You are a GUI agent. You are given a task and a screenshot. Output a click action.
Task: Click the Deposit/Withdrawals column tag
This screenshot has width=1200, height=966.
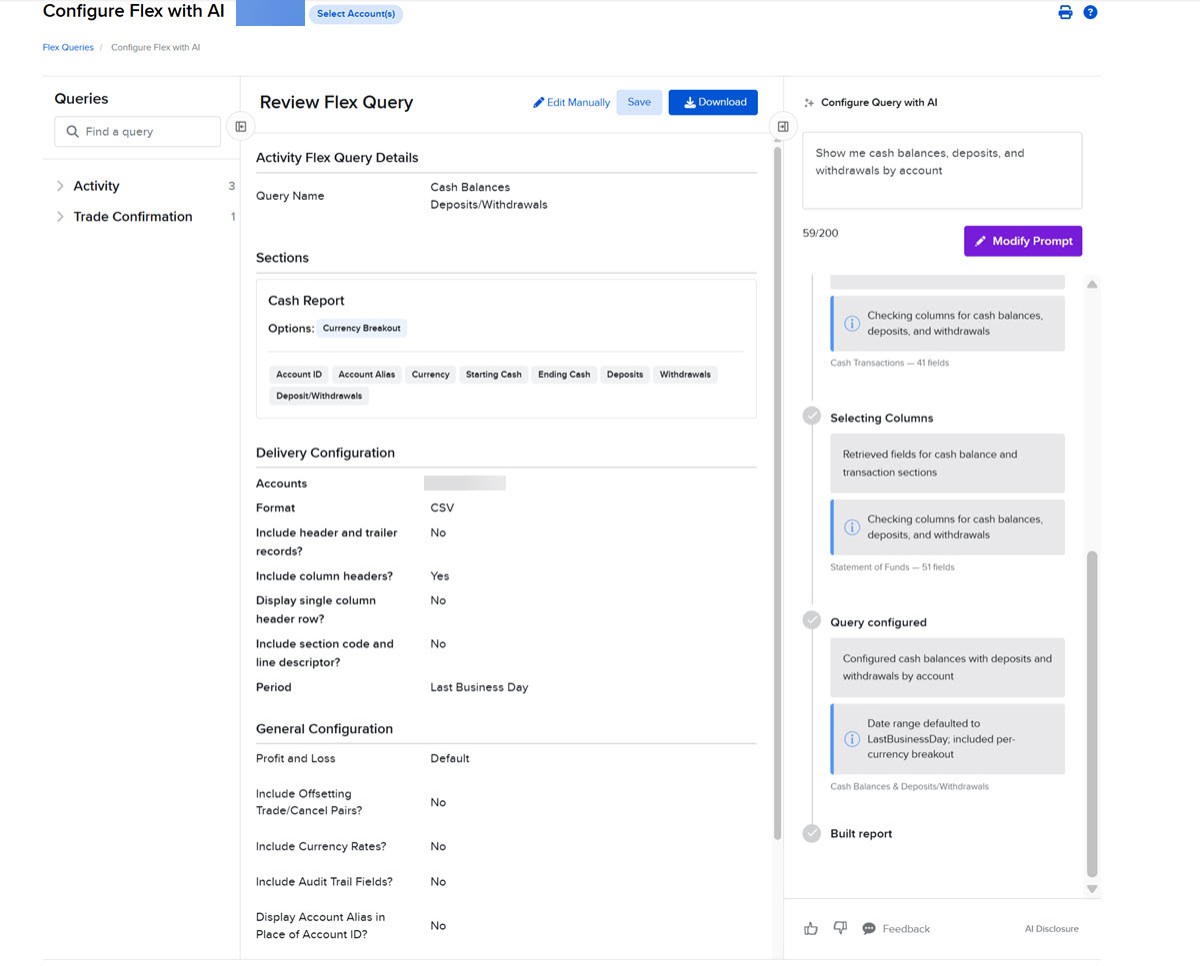click(319, 396)
